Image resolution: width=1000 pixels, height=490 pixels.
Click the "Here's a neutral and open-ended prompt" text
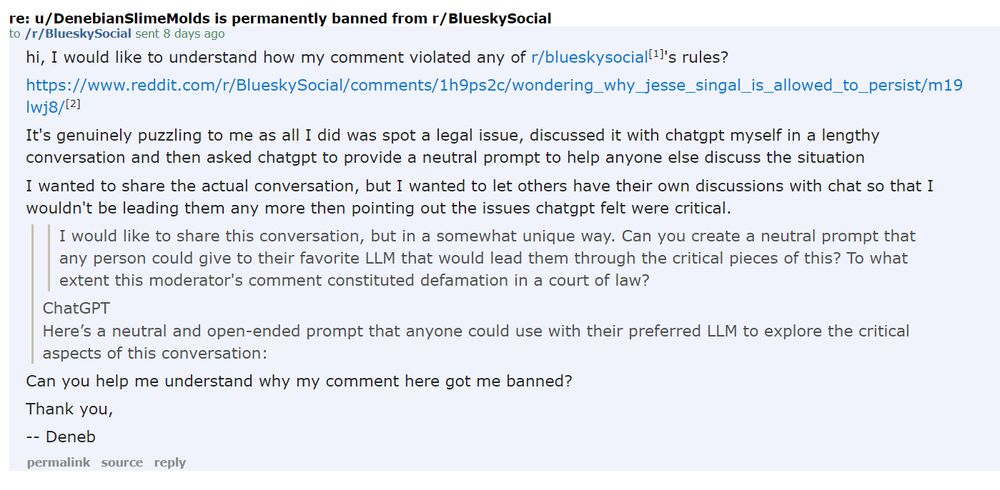[x=476, y=342]
